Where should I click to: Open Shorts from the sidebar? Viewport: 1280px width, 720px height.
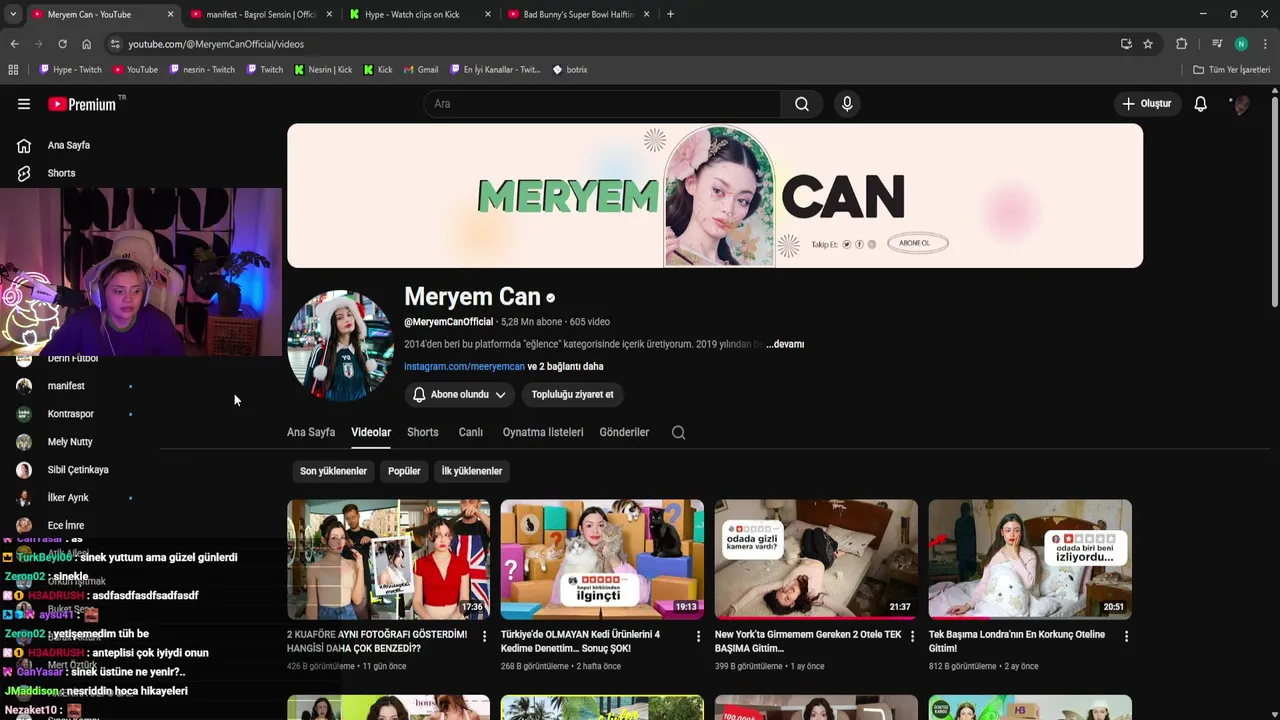(60, 173)
